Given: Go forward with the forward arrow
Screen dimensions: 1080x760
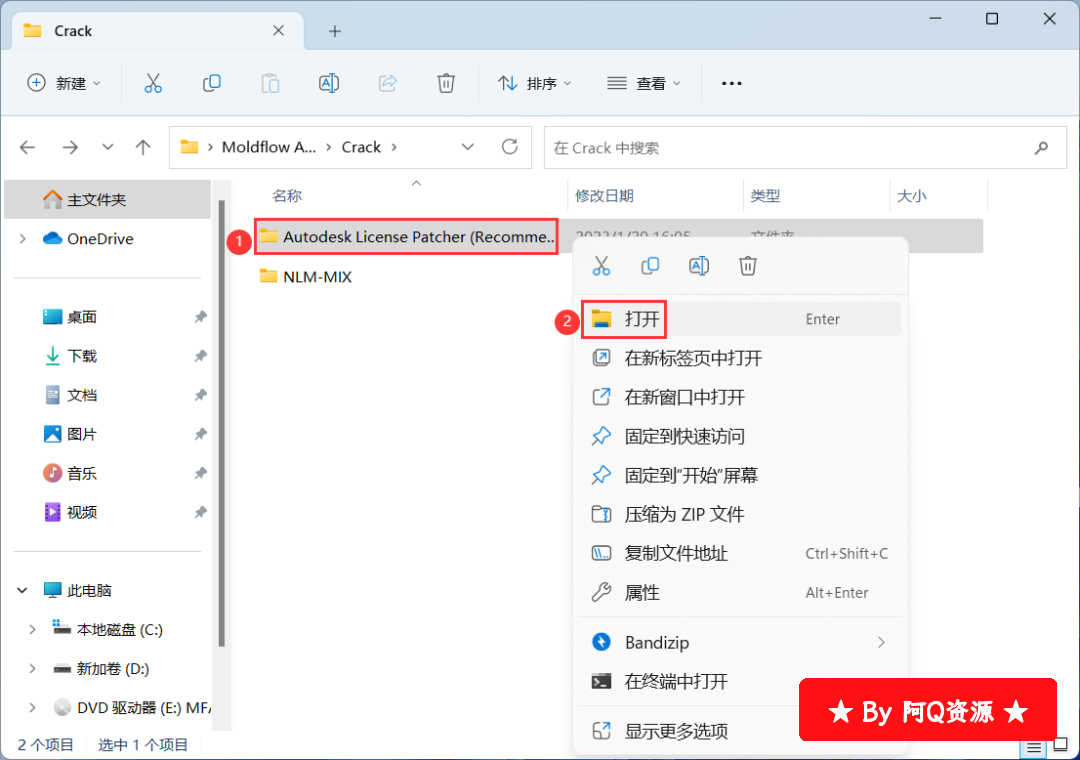Looking at the screenshot, I should (x=70, y=147).
